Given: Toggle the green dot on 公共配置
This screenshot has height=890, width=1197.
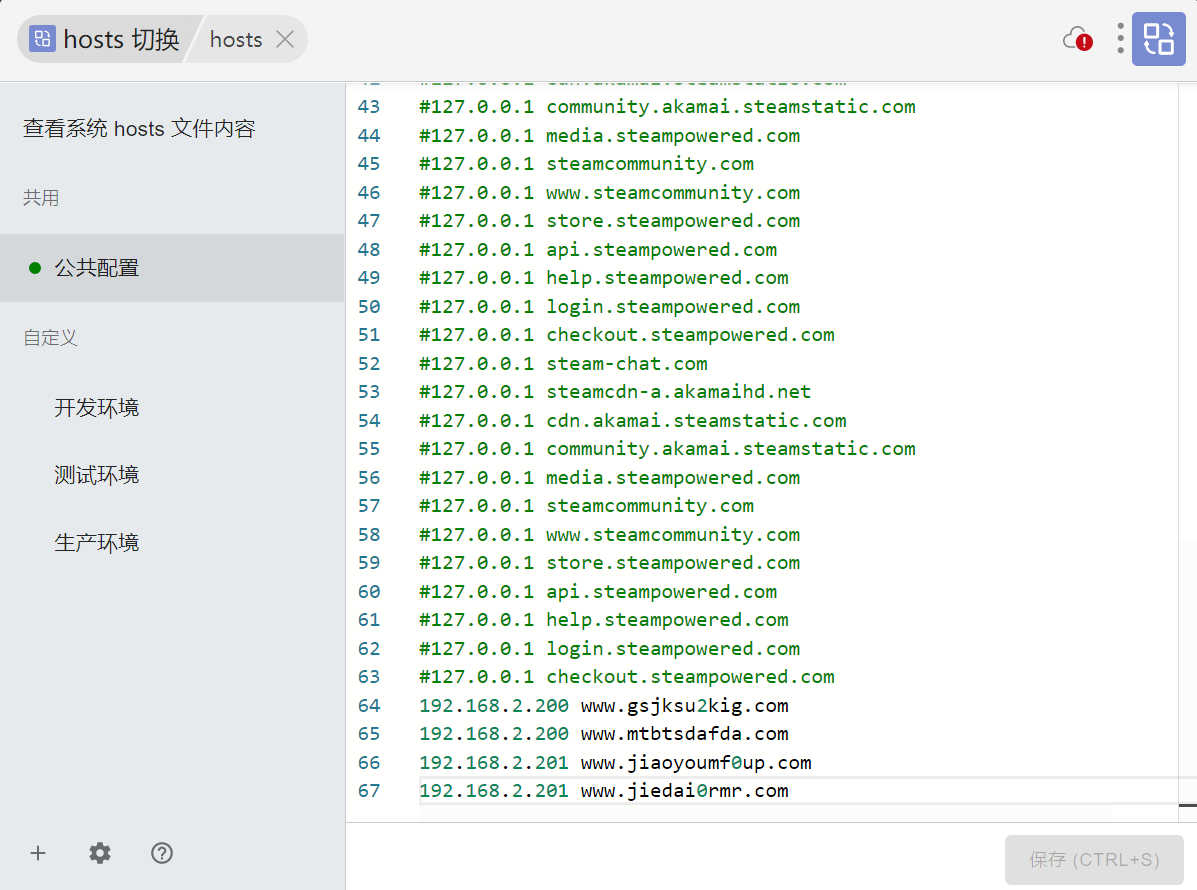Looking at the screenshot, I should coord(35,268).
